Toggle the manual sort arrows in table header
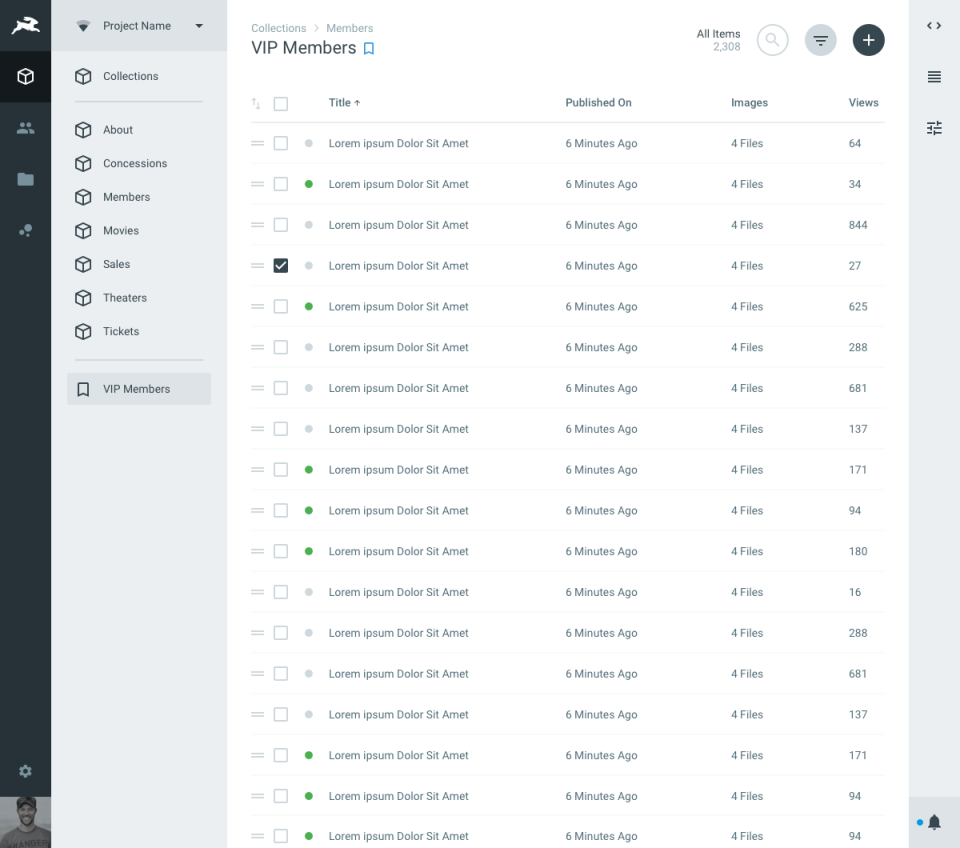960x848 pixels. point(256,103)
